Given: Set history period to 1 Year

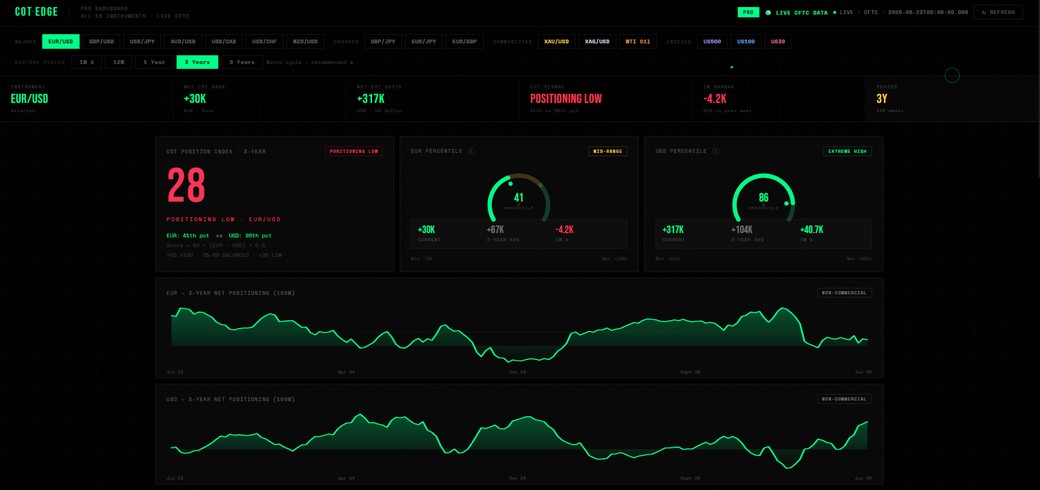Looking at the screenshot, I should 154,62.
